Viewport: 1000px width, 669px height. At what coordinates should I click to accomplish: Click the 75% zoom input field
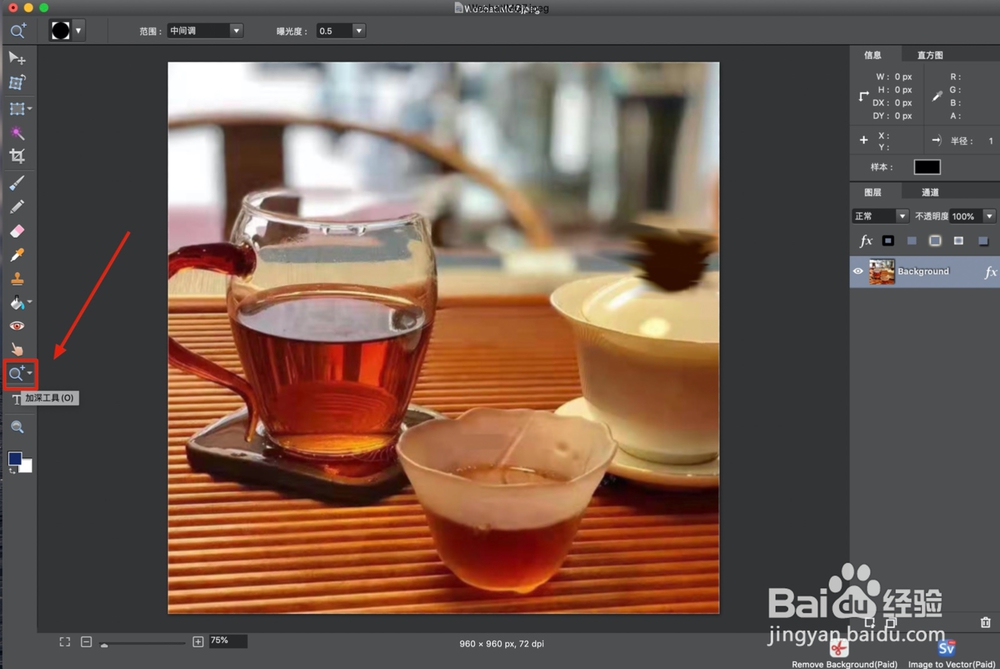228,641
